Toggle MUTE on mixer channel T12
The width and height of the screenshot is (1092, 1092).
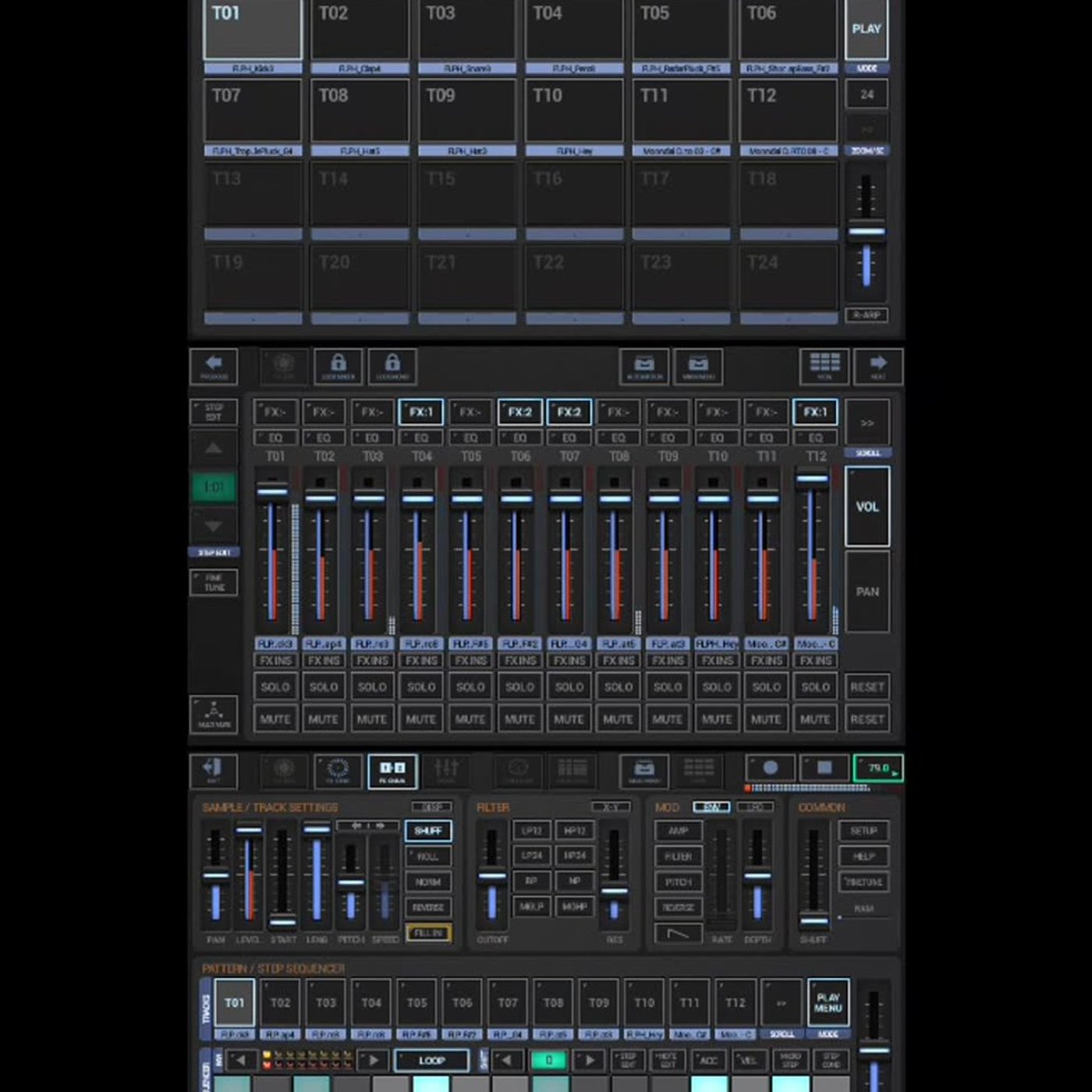pyautogui.click(x=815, y=719)
